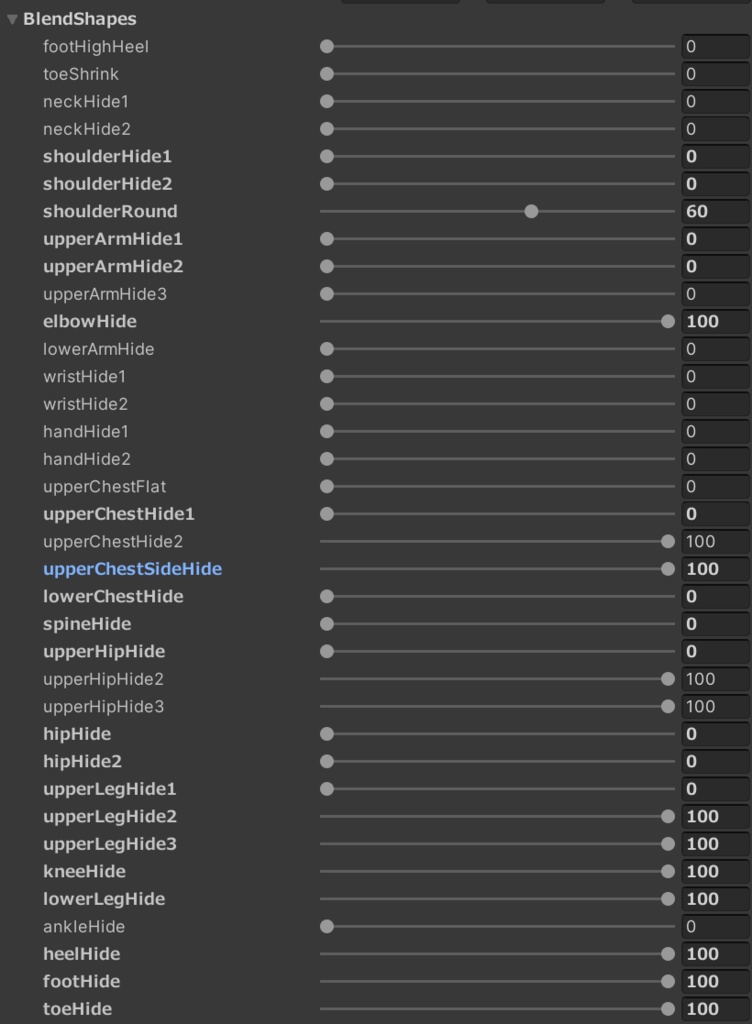Click the upperHipHide2 slider handle
This screenshot has width=752, height=1024.
point(668,679)
